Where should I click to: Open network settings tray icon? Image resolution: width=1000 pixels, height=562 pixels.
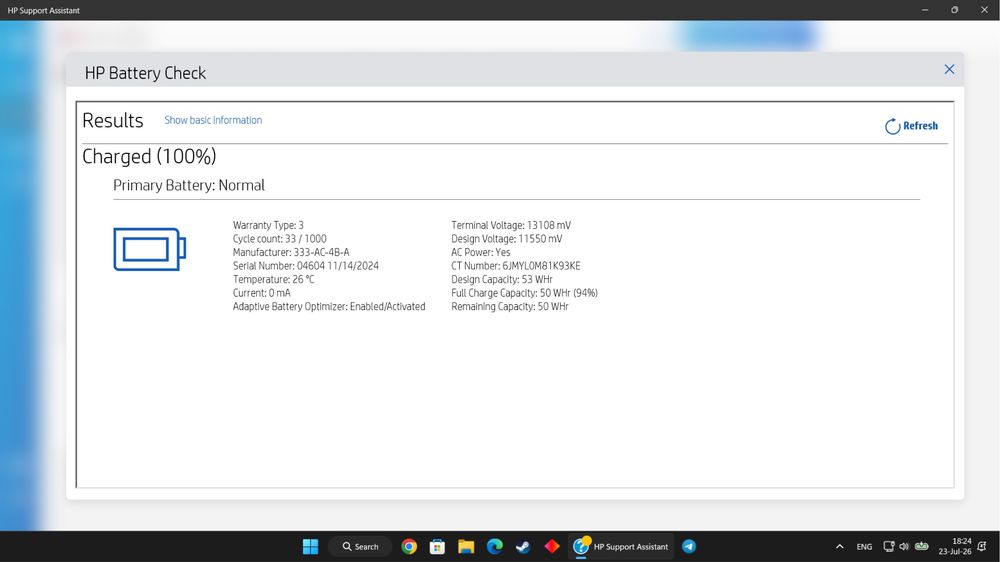point(888,547)
